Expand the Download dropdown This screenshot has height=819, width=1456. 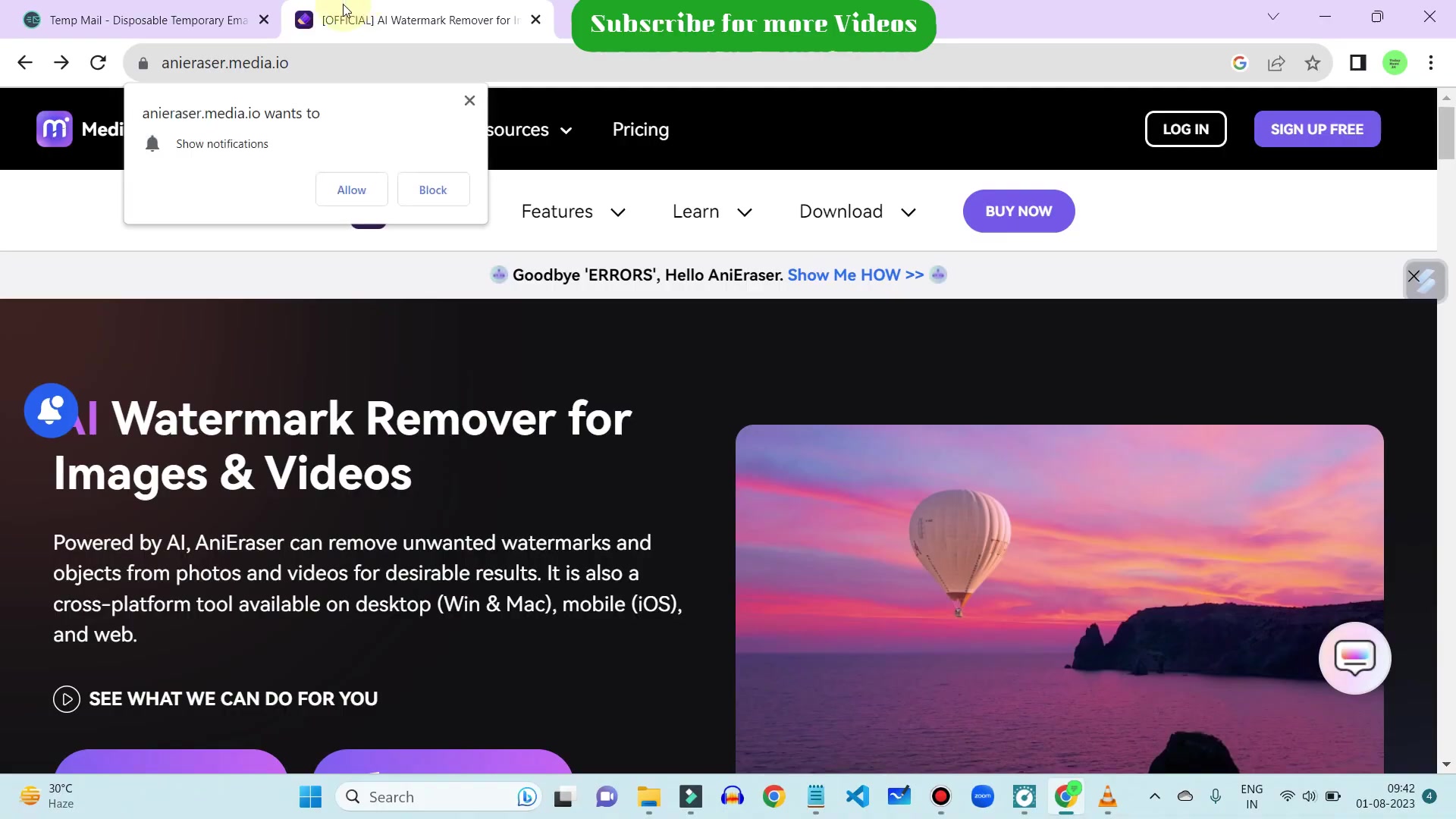(857, 212)
